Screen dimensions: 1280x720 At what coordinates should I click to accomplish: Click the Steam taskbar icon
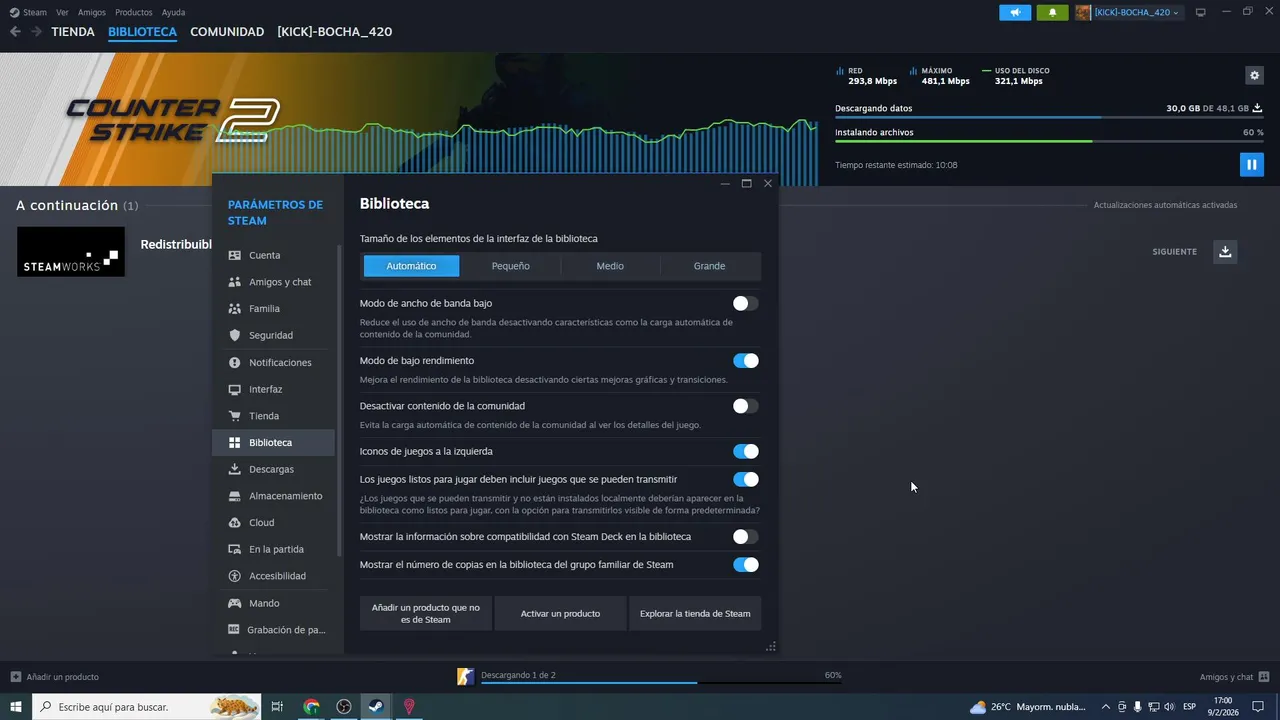376,706
